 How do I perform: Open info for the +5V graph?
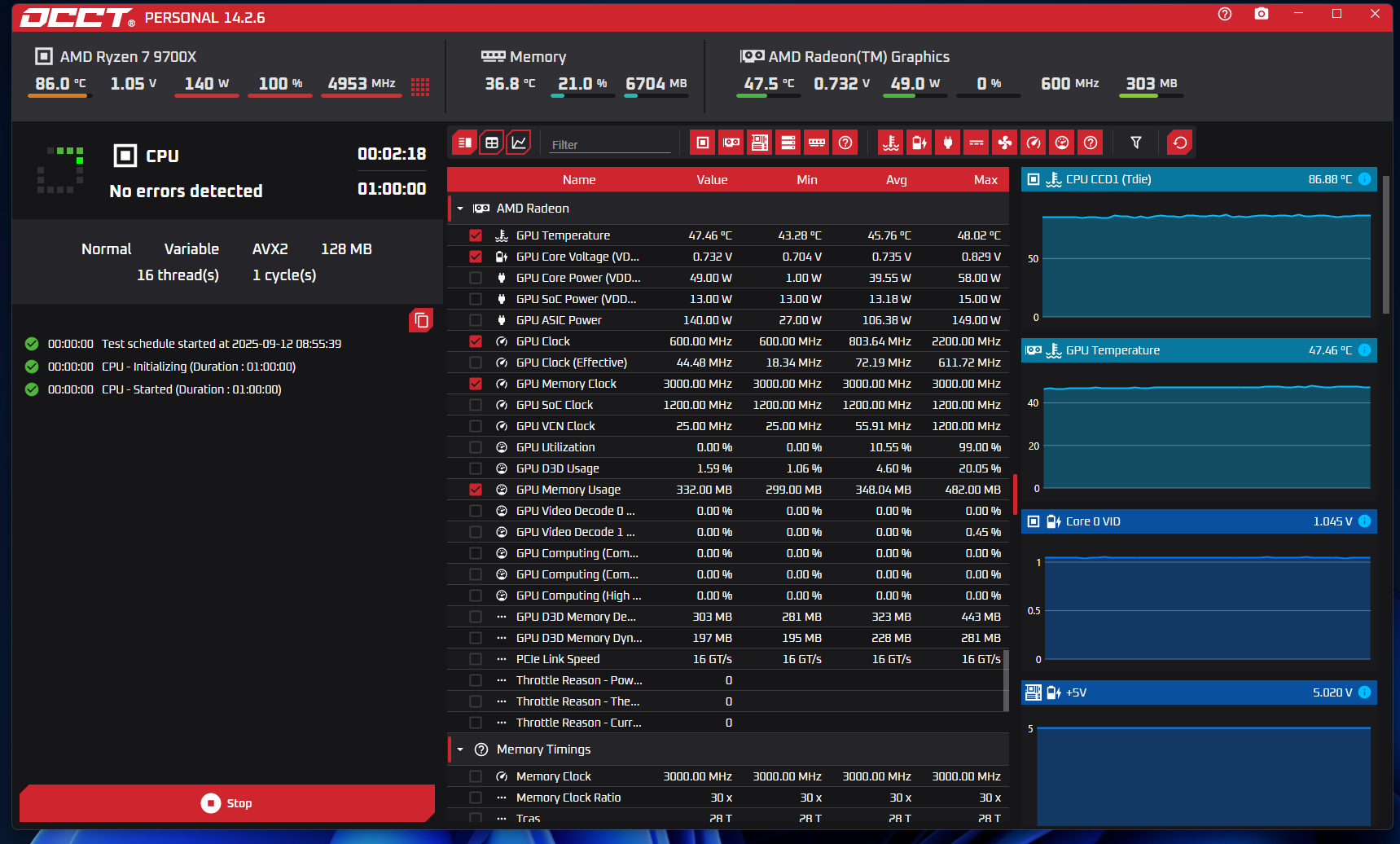(1364, 692)
